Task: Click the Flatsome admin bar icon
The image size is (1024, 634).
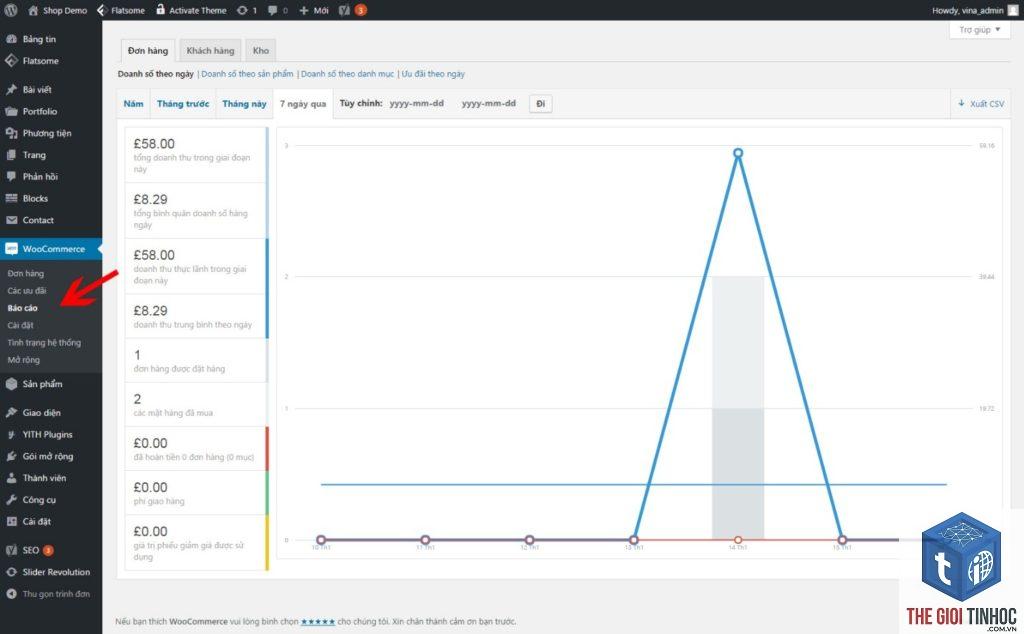Action: [x=102, y=10]
